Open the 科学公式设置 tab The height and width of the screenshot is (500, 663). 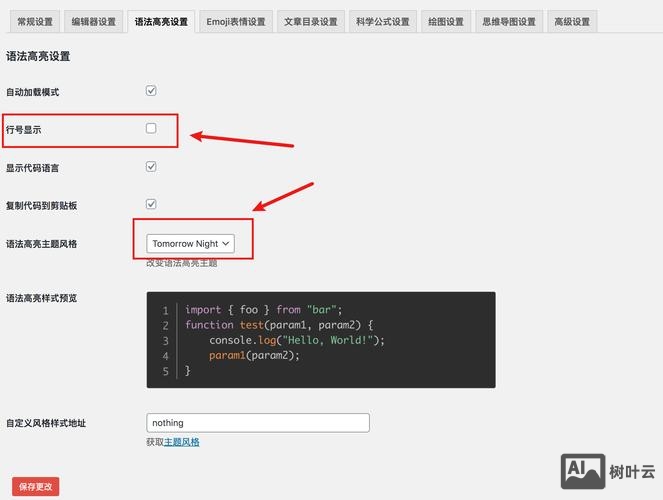(x=383, y=22)
